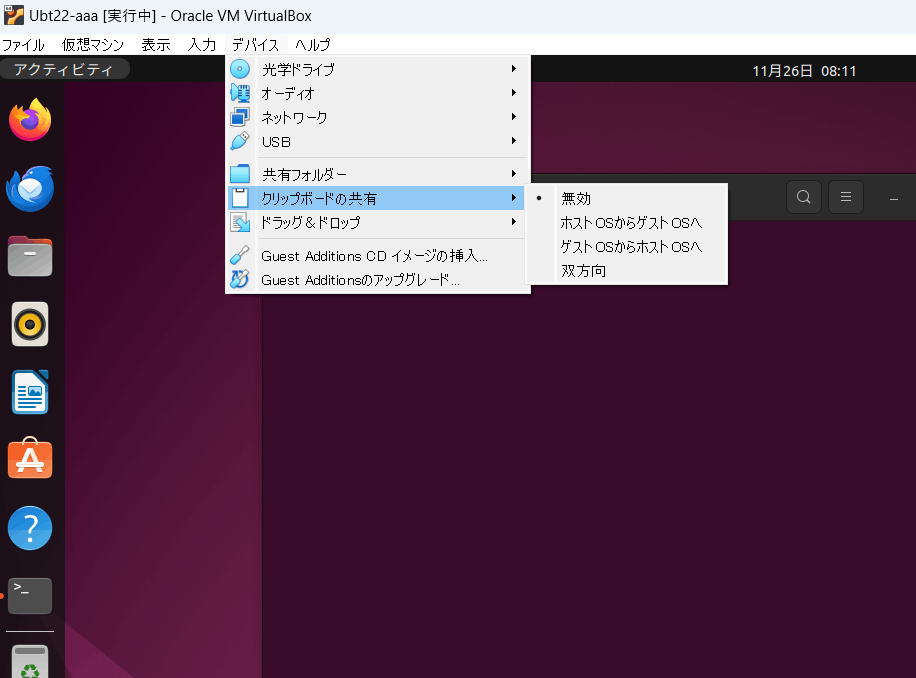Screen dimensions: 916x678
Task: Open the ヘルプ menu
Action: pyautogui.click(x=313, y=45)
